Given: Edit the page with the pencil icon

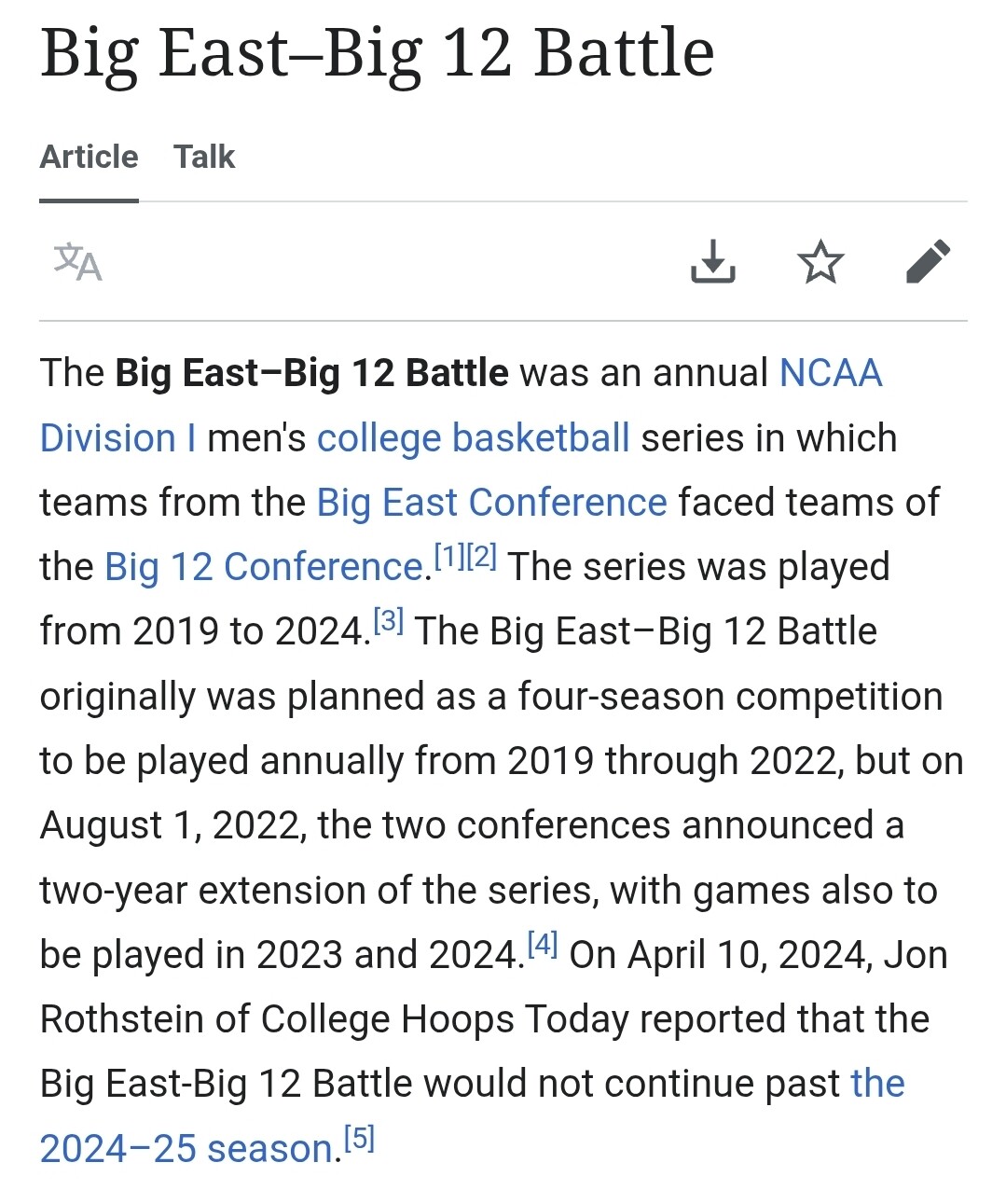Looking at the screenshot, I should [929, 262].
